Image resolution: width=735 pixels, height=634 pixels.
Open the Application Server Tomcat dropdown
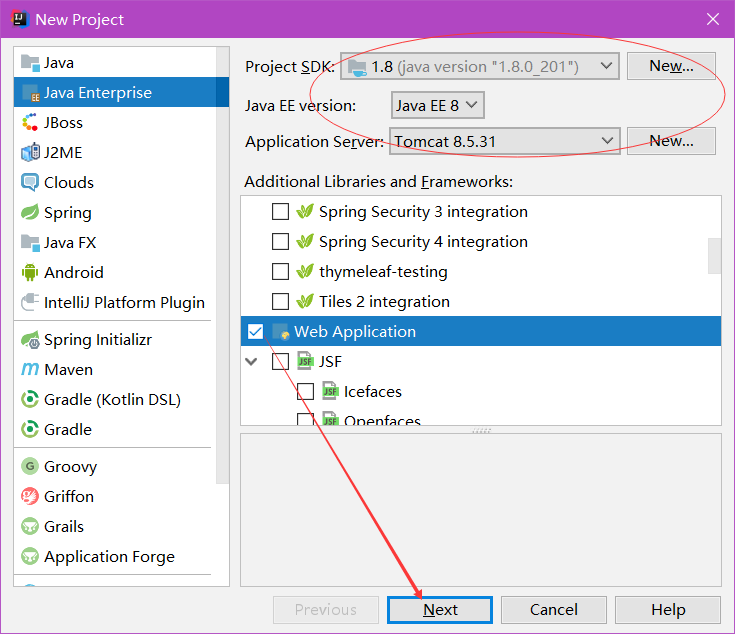click(505, 141)
